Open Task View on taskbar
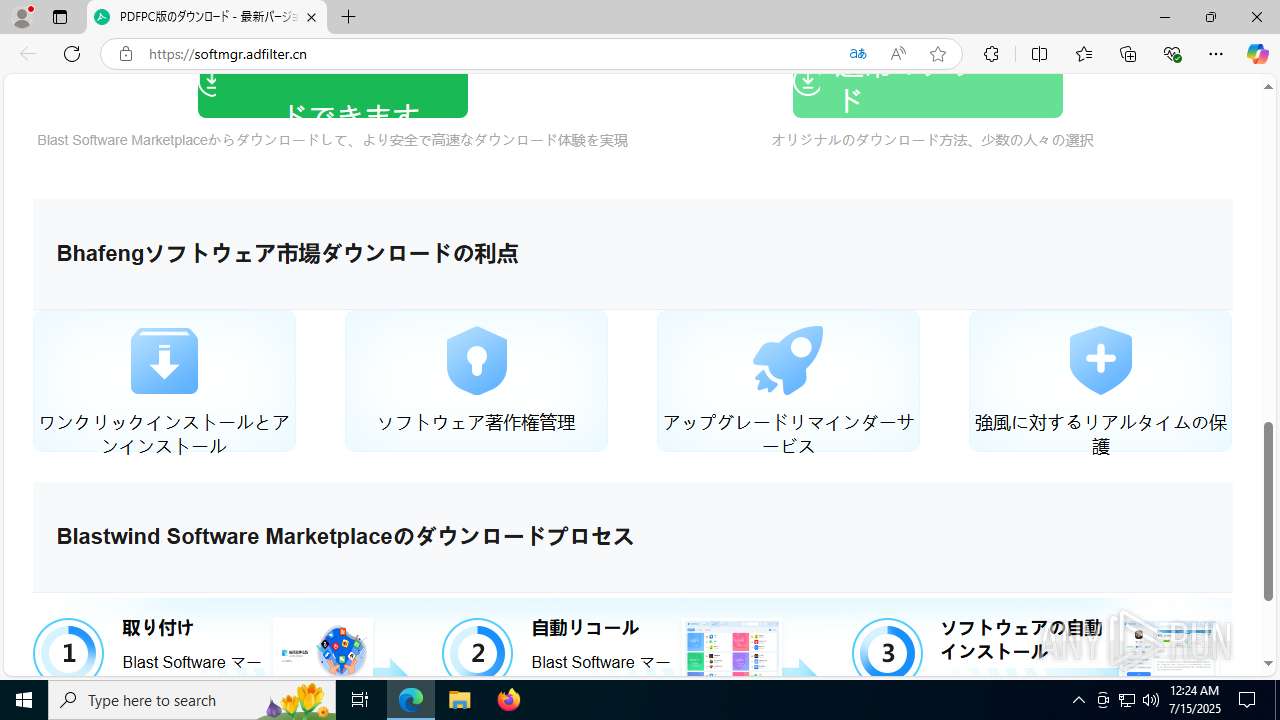The image size is (1280, 720). coord(360,700)
